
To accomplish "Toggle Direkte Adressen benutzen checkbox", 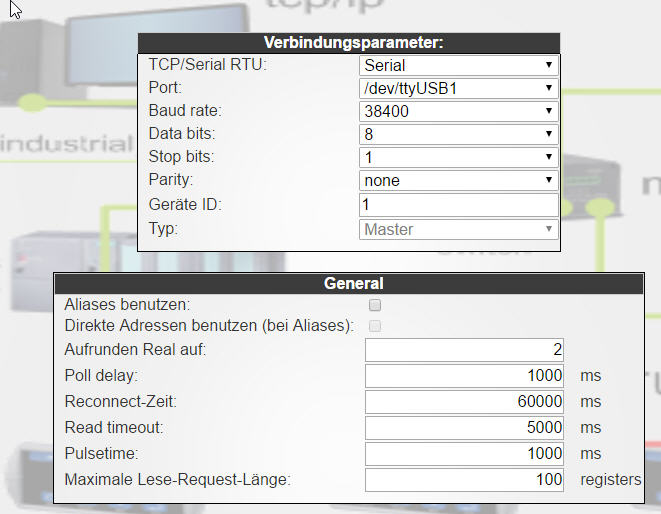I will (375, 326).
